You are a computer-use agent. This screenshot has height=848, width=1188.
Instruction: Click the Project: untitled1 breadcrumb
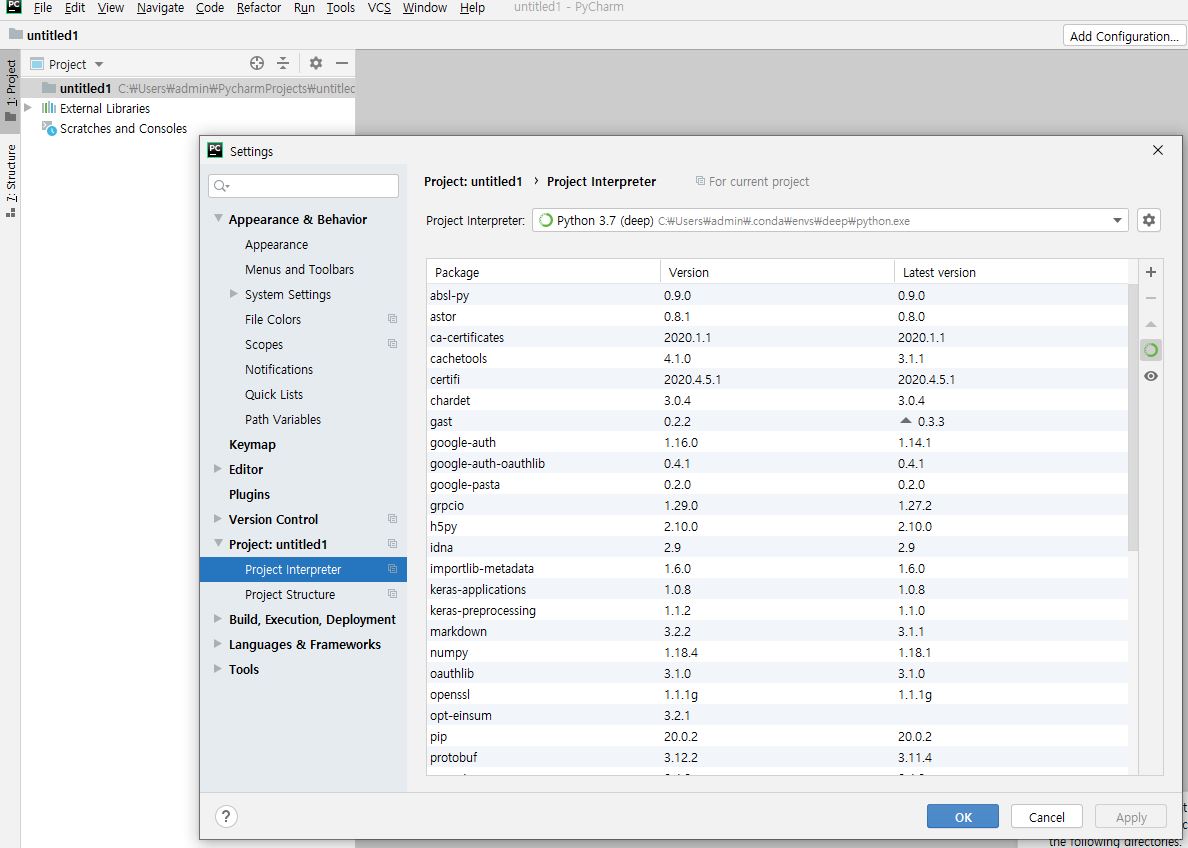[x=473, y=182]
